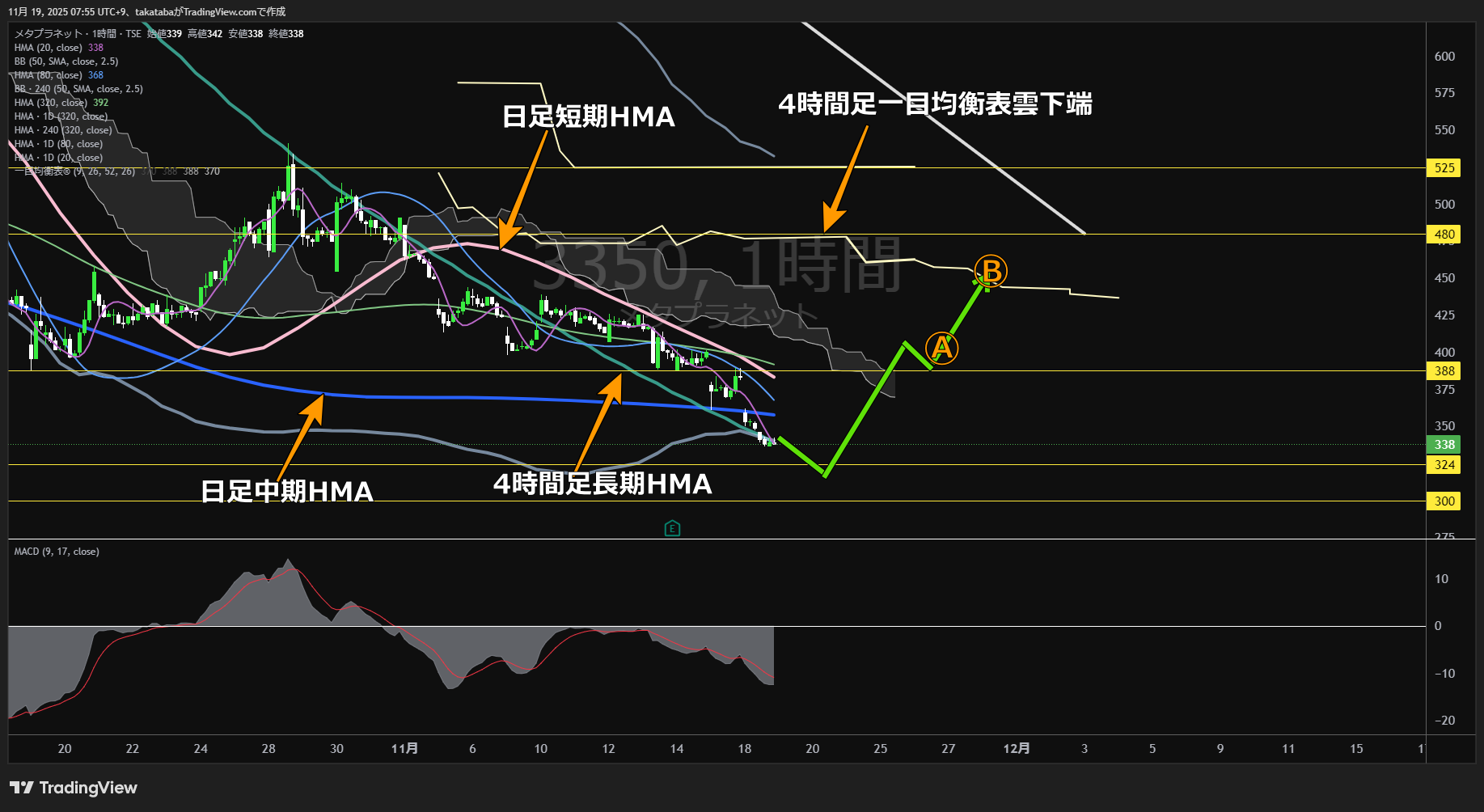Select the メタプラネット・1時間・TSE symbol title
The height and width of the screenshot is (812, 1484).
click(x=78, y=34)
